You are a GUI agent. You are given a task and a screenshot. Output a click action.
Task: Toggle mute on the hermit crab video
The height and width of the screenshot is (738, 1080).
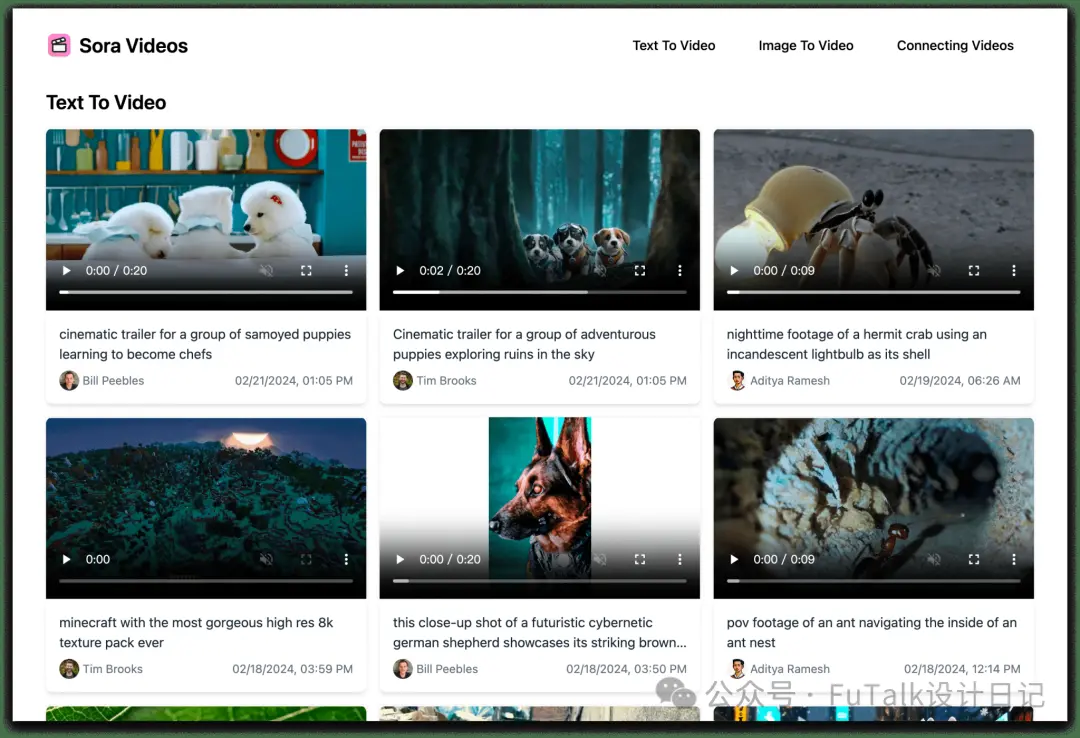pos(934,271)
